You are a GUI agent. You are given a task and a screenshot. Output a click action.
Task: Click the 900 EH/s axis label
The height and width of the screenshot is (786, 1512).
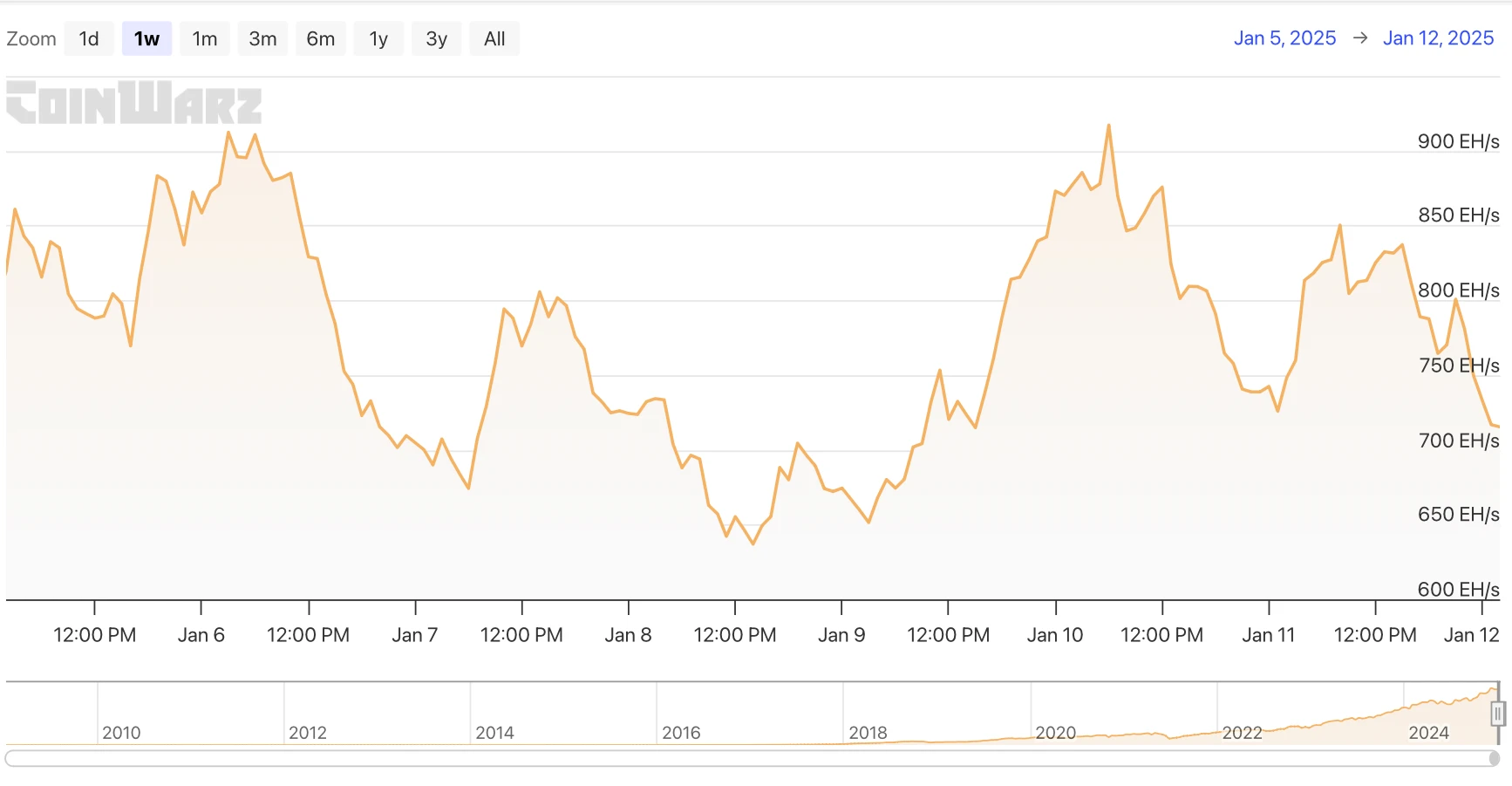pos(1458,141)
